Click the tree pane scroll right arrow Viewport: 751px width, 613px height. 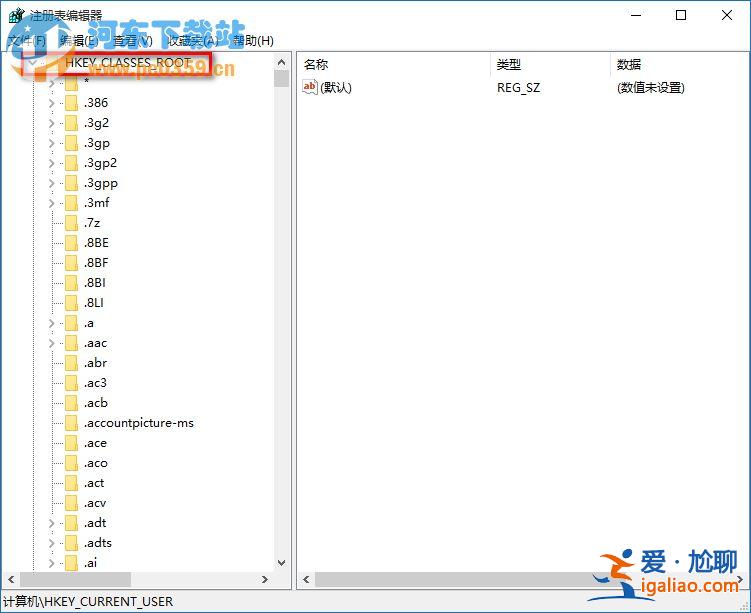[264, 579]
